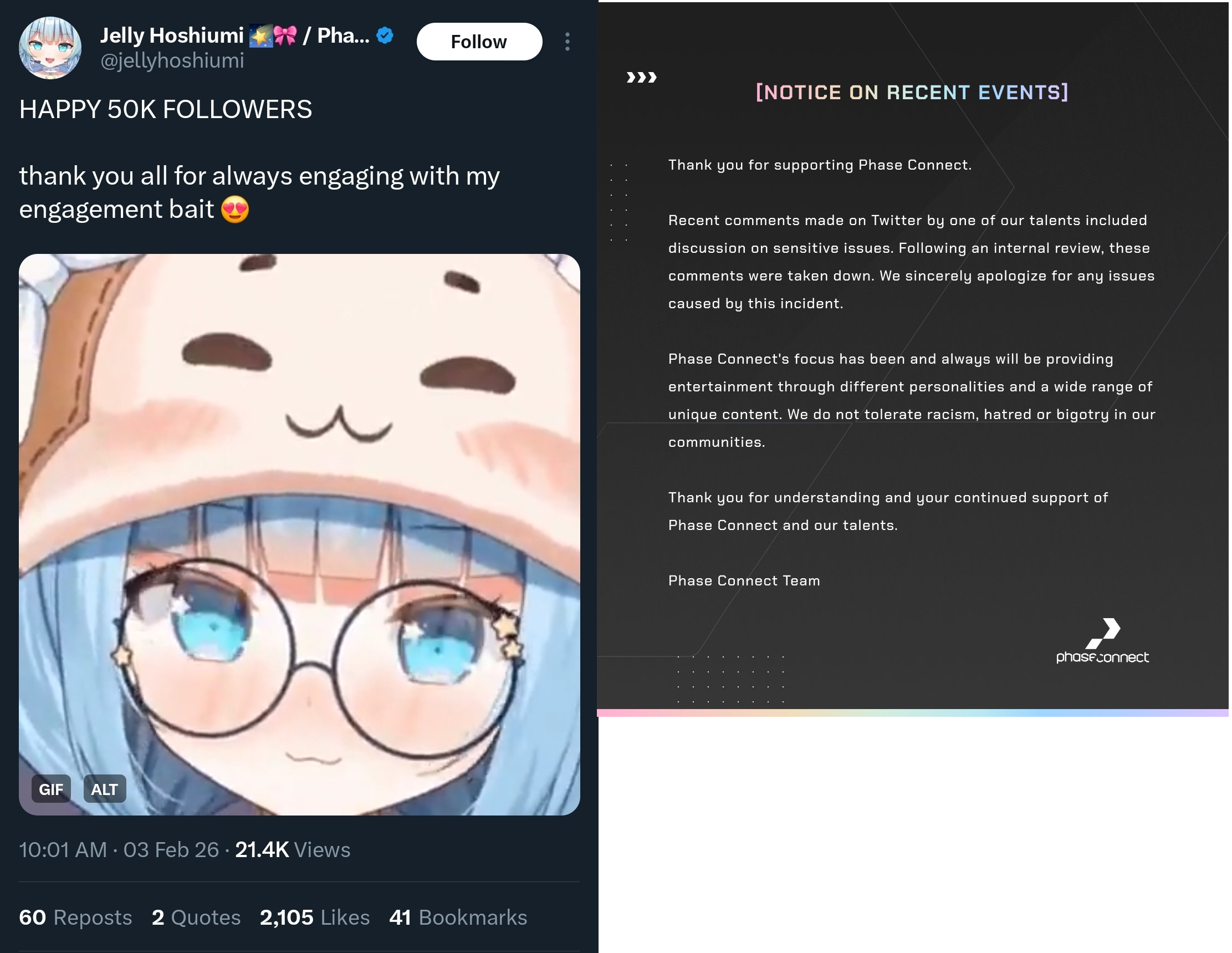Click Jelly Hoshiumi's profile avatar

pos(50,47)
